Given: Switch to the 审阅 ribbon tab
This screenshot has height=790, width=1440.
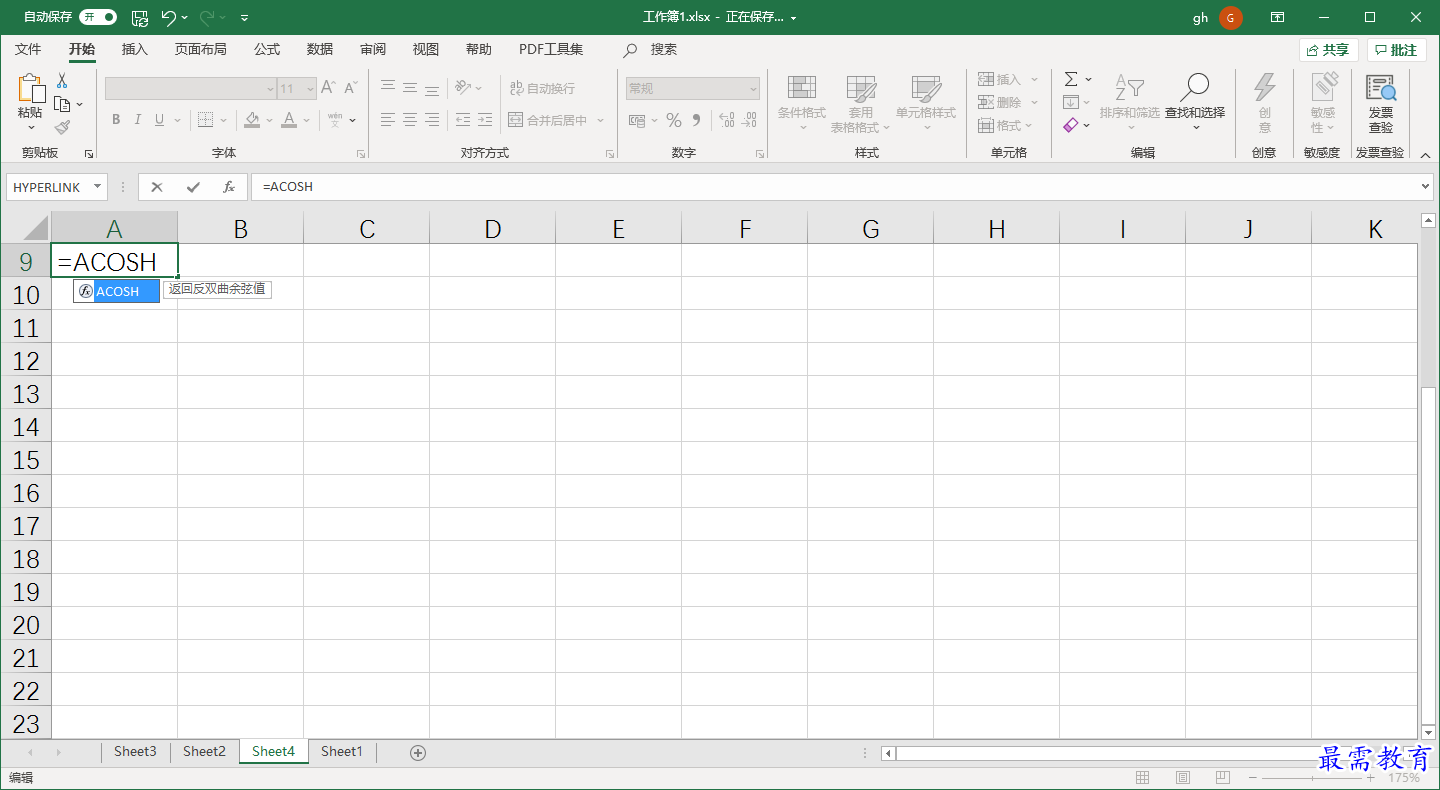Looking at the screenshot, I should click(373, 49).
